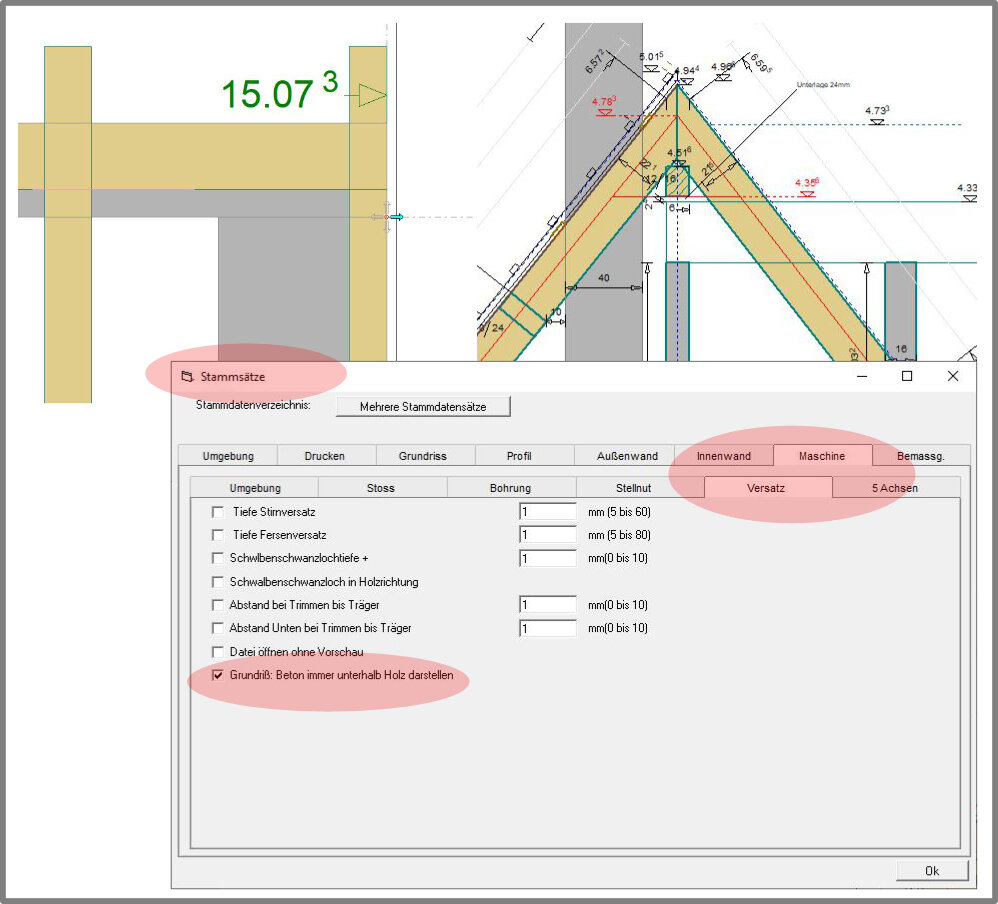Open the Innenwand tab
Screen dimensions: 998x904
click(723, 456)
